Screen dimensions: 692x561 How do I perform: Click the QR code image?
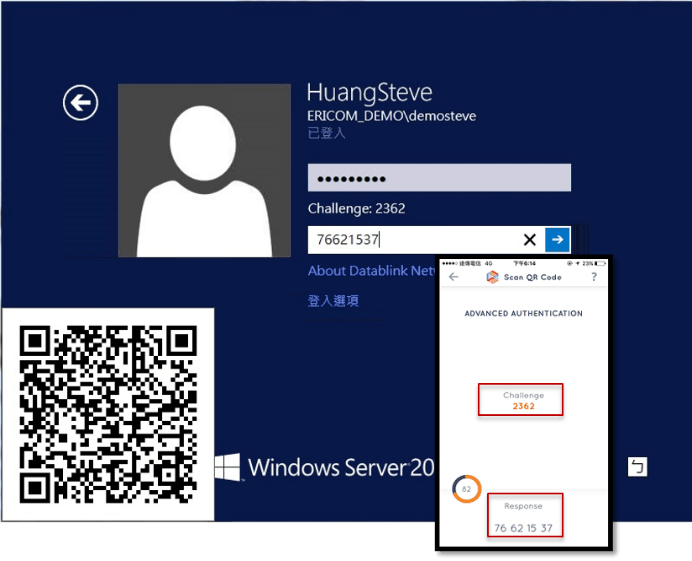pyautogui.click(x=108, y=414)
